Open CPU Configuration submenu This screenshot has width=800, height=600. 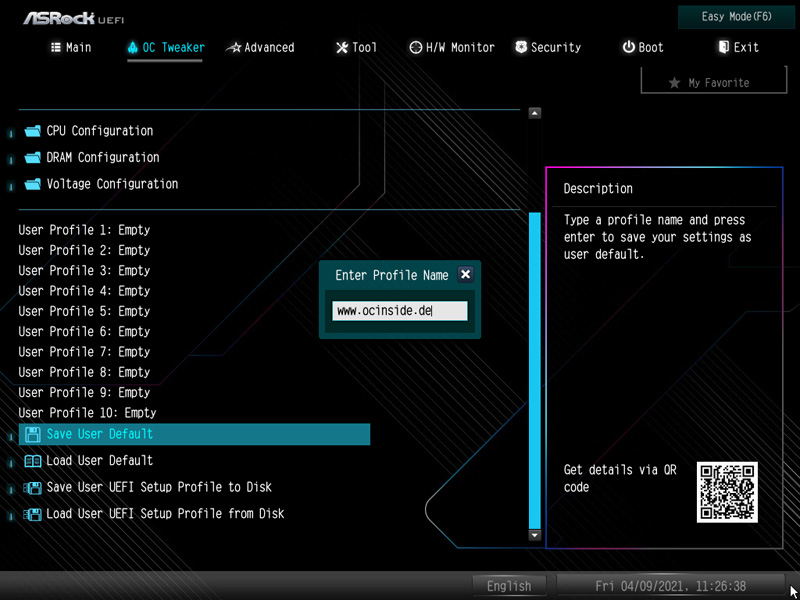pyautogui.click(x=99, y=131)
